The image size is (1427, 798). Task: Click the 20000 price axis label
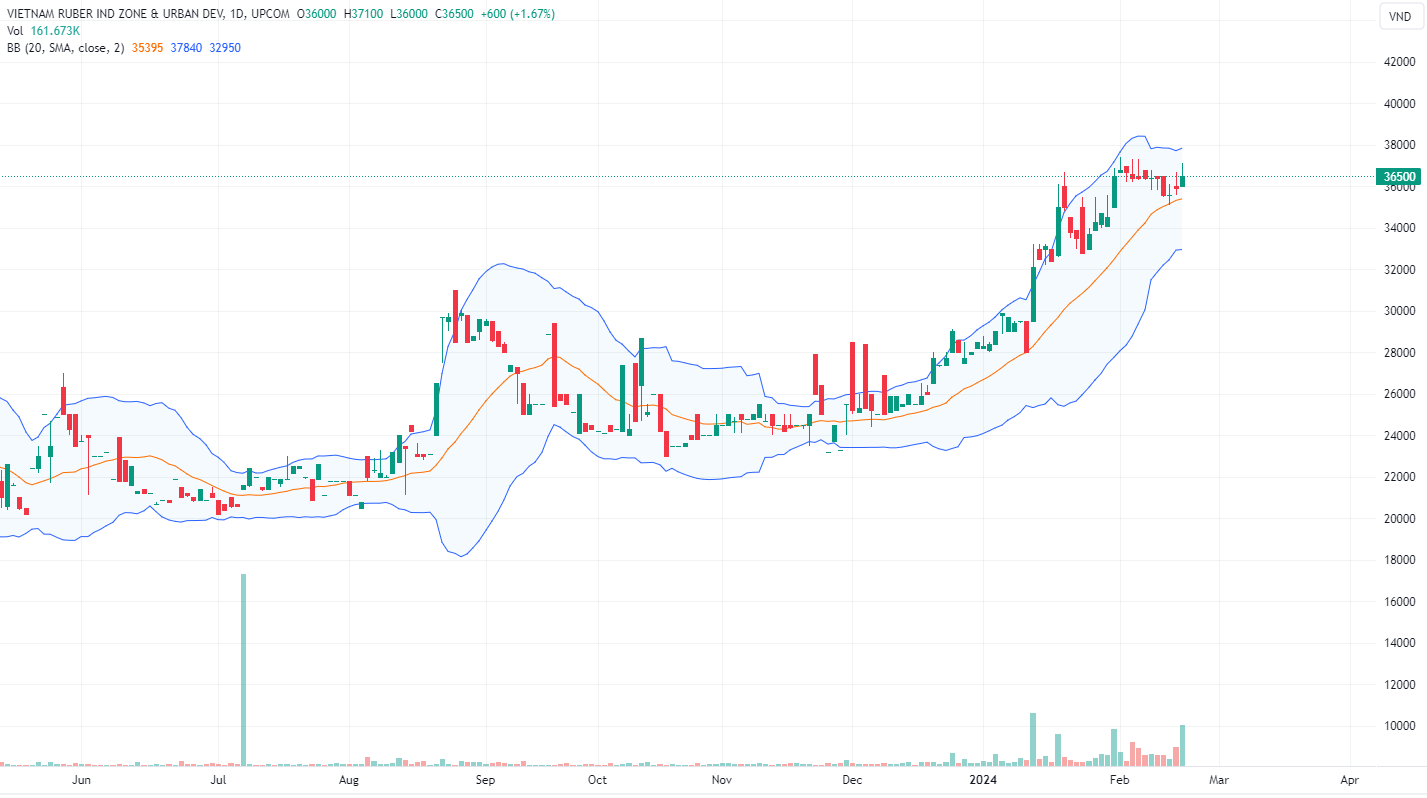point(1397,519)
